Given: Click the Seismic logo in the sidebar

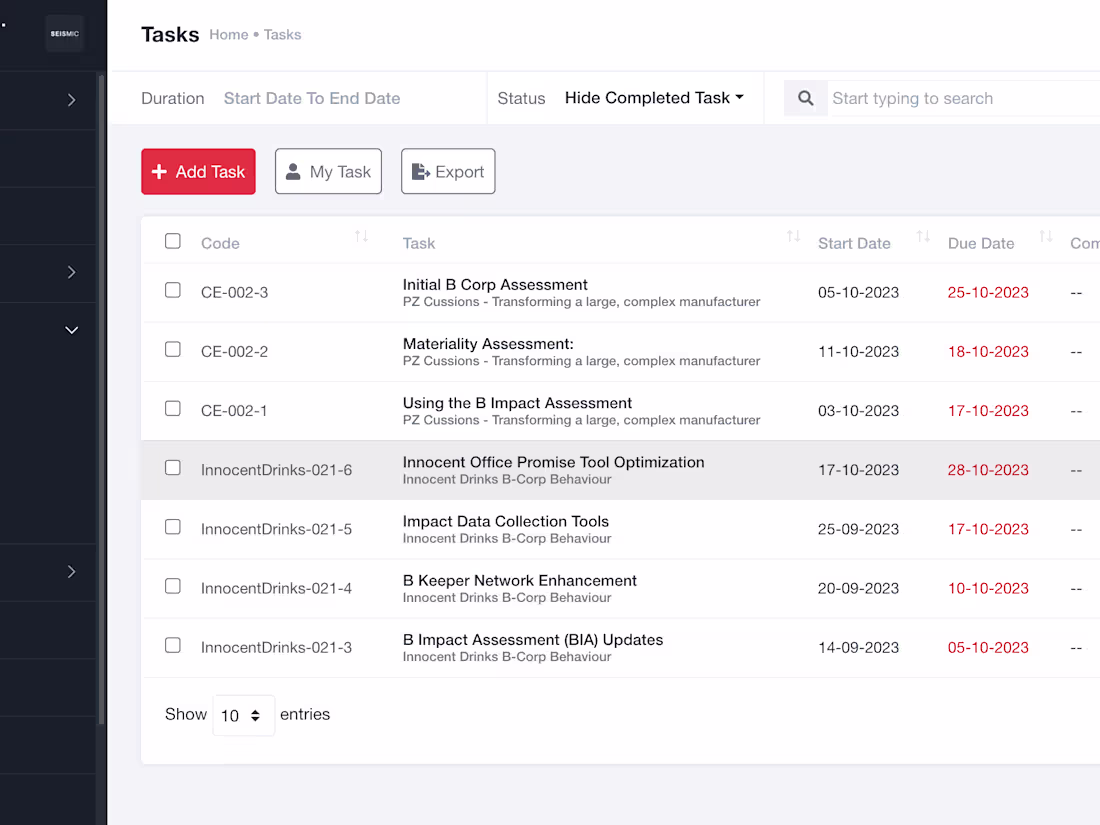Looking at the screenshot, I should click(x=64, y=33).
